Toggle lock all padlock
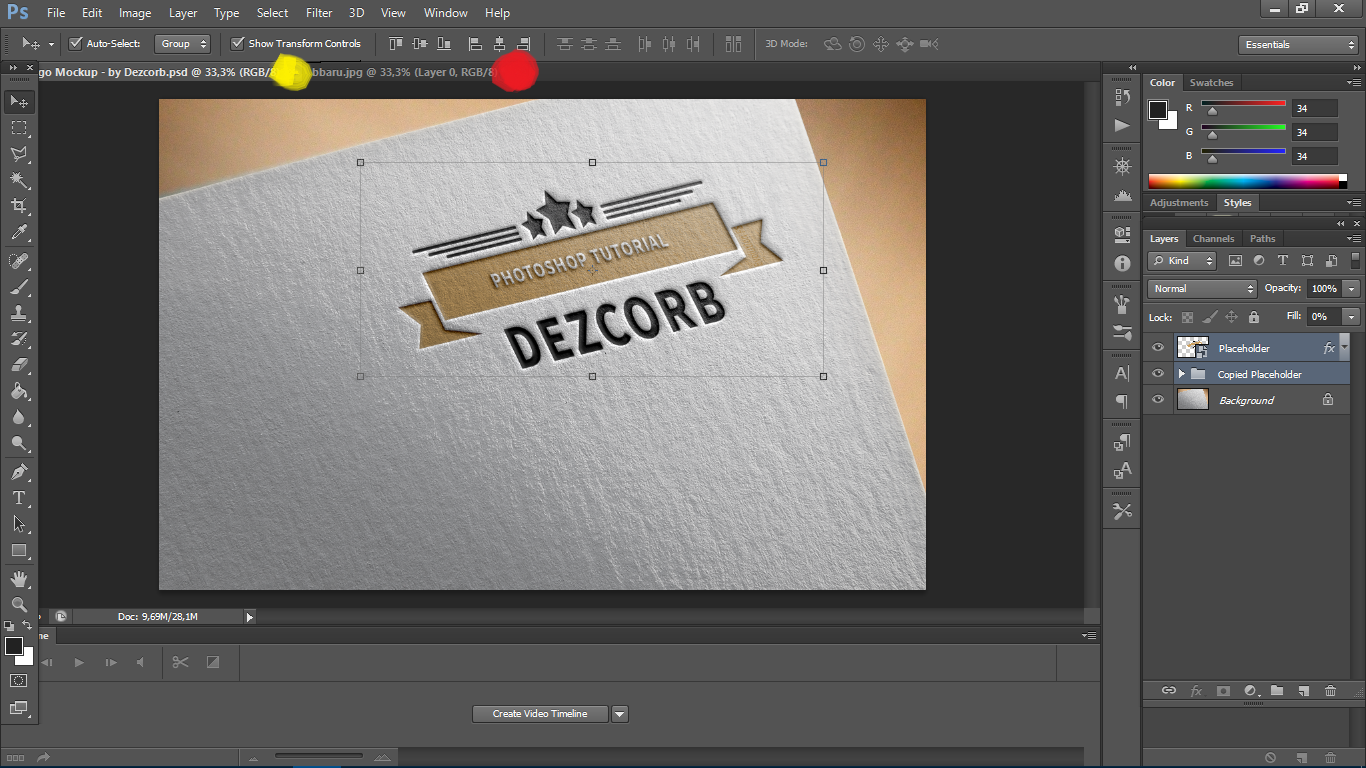This screenshot has height=768, width=1366. pyautogui.click(x=1253, y=317)
